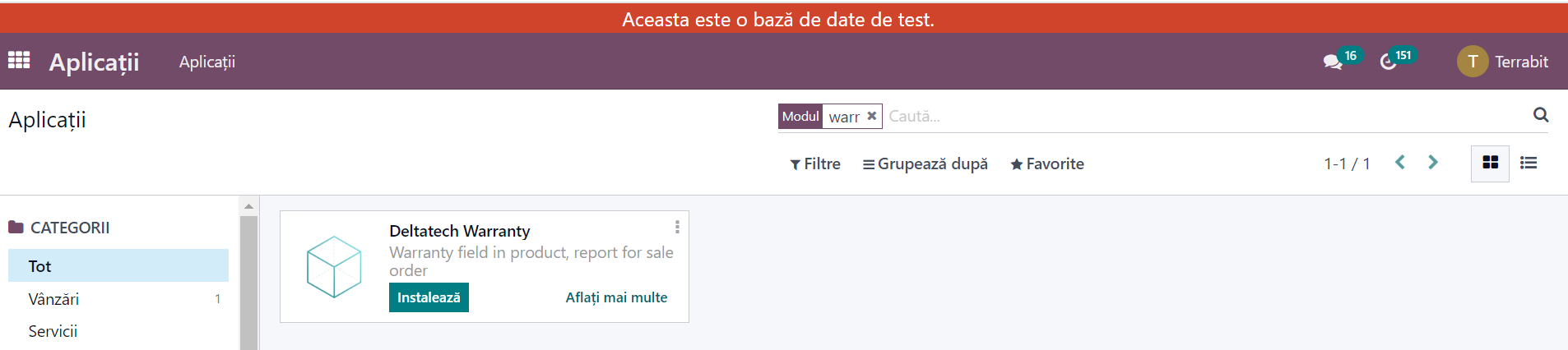Open Aflați mai multe link
Screen dimensions: 1568x350
pos(616,297)
